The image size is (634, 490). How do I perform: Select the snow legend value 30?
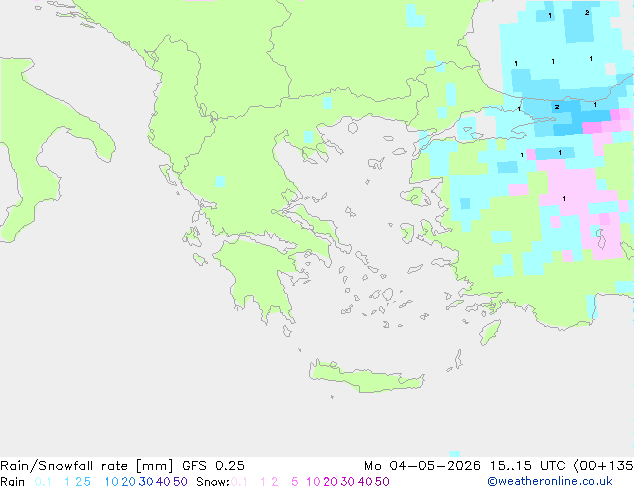point(348,482)
